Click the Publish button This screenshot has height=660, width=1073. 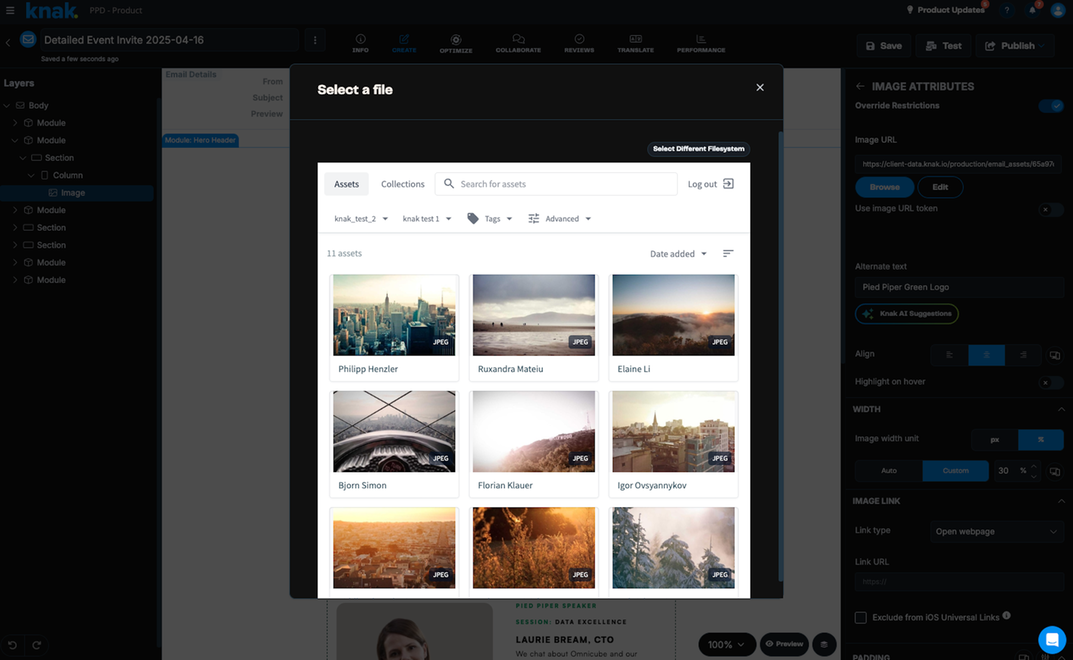1016,46
